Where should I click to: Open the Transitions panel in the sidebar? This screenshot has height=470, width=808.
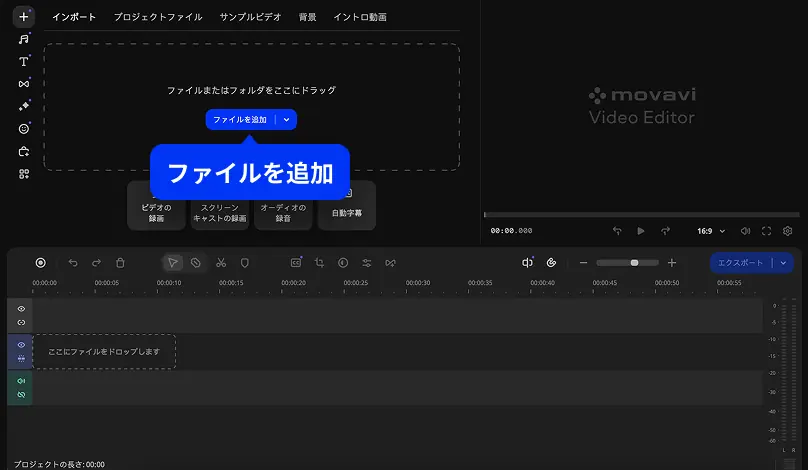(x=24, y=83)
